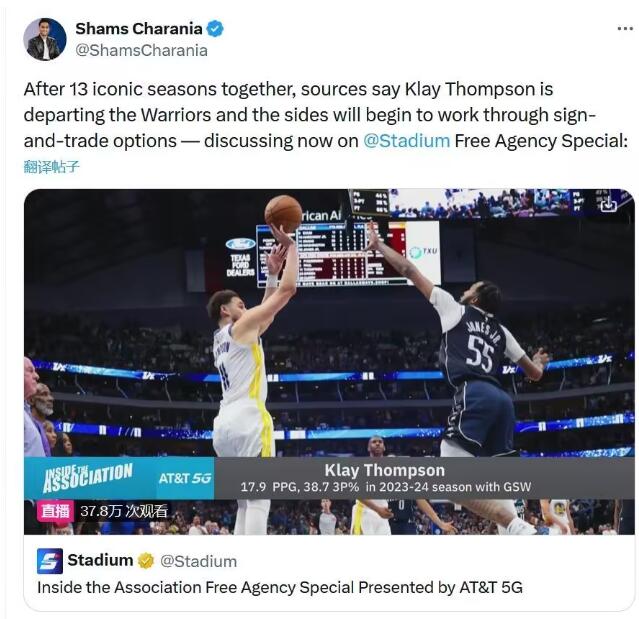
Task: Click the Stadium logo avatar in the card
Action: (50, 561)
